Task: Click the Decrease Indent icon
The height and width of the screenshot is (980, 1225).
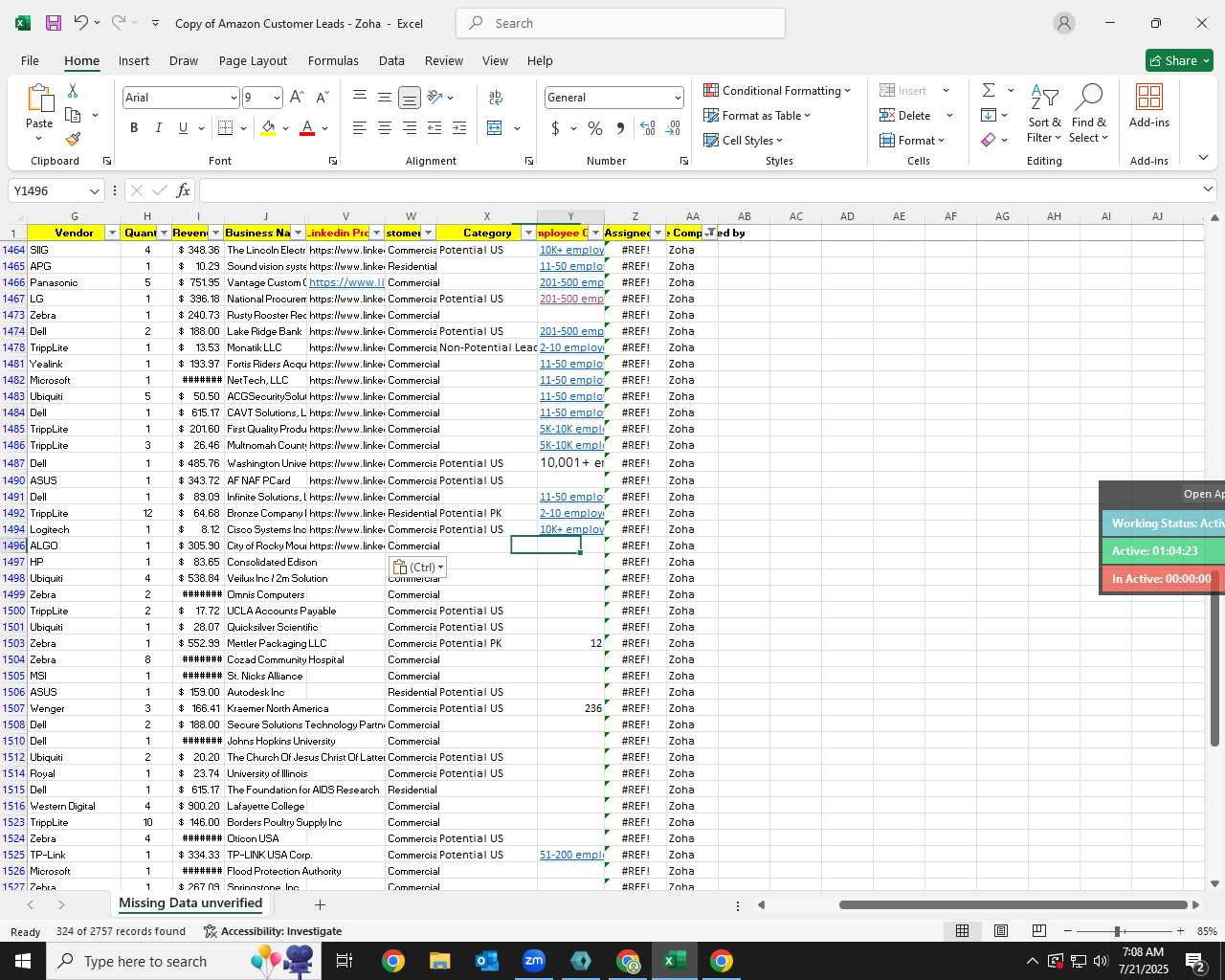Action: (434, 128)
